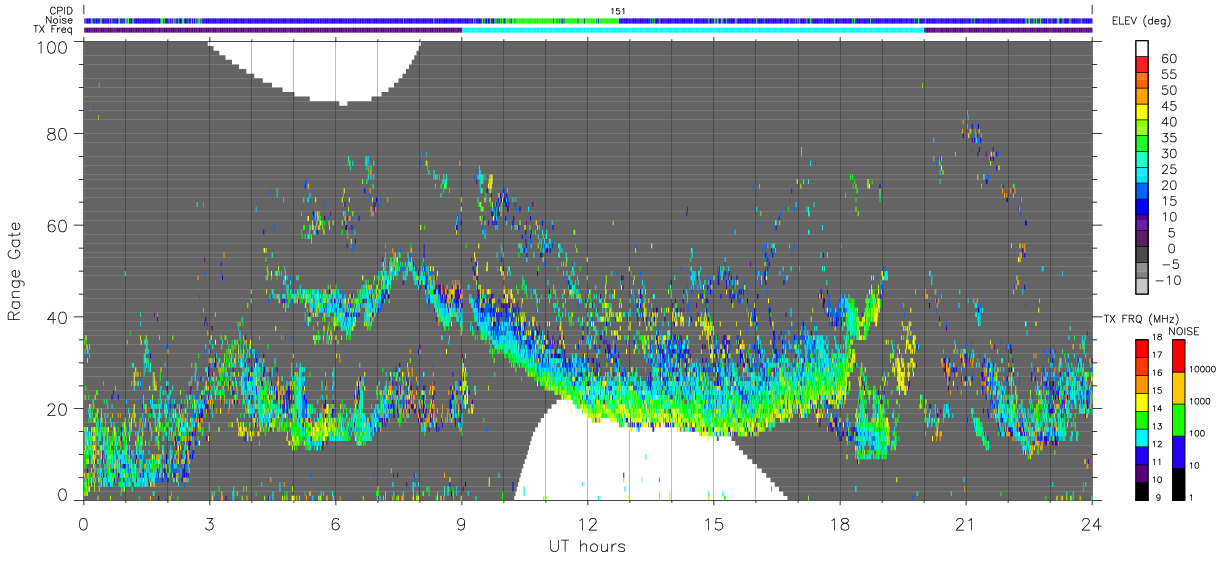
Task: Click the Range Gate axis title
Action: pos(15,270)
